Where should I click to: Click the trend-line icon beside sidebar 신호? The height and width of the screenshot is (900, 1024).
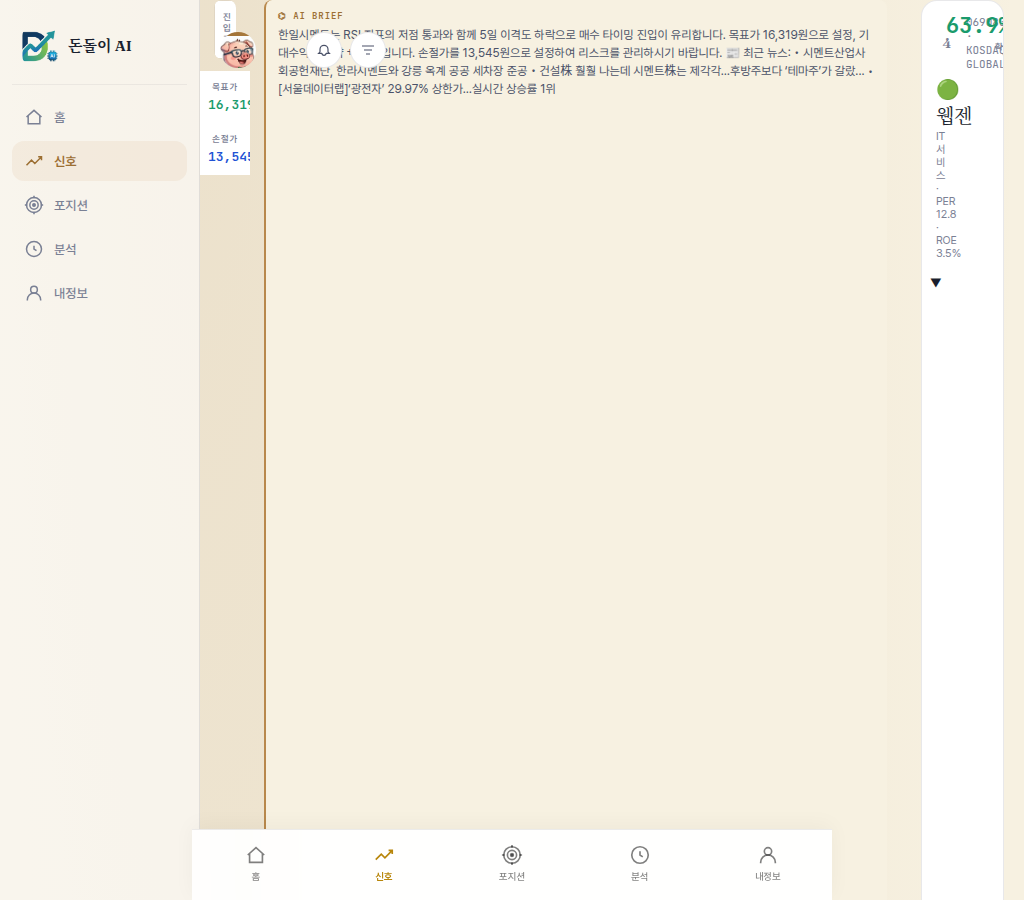coord(34,161)
